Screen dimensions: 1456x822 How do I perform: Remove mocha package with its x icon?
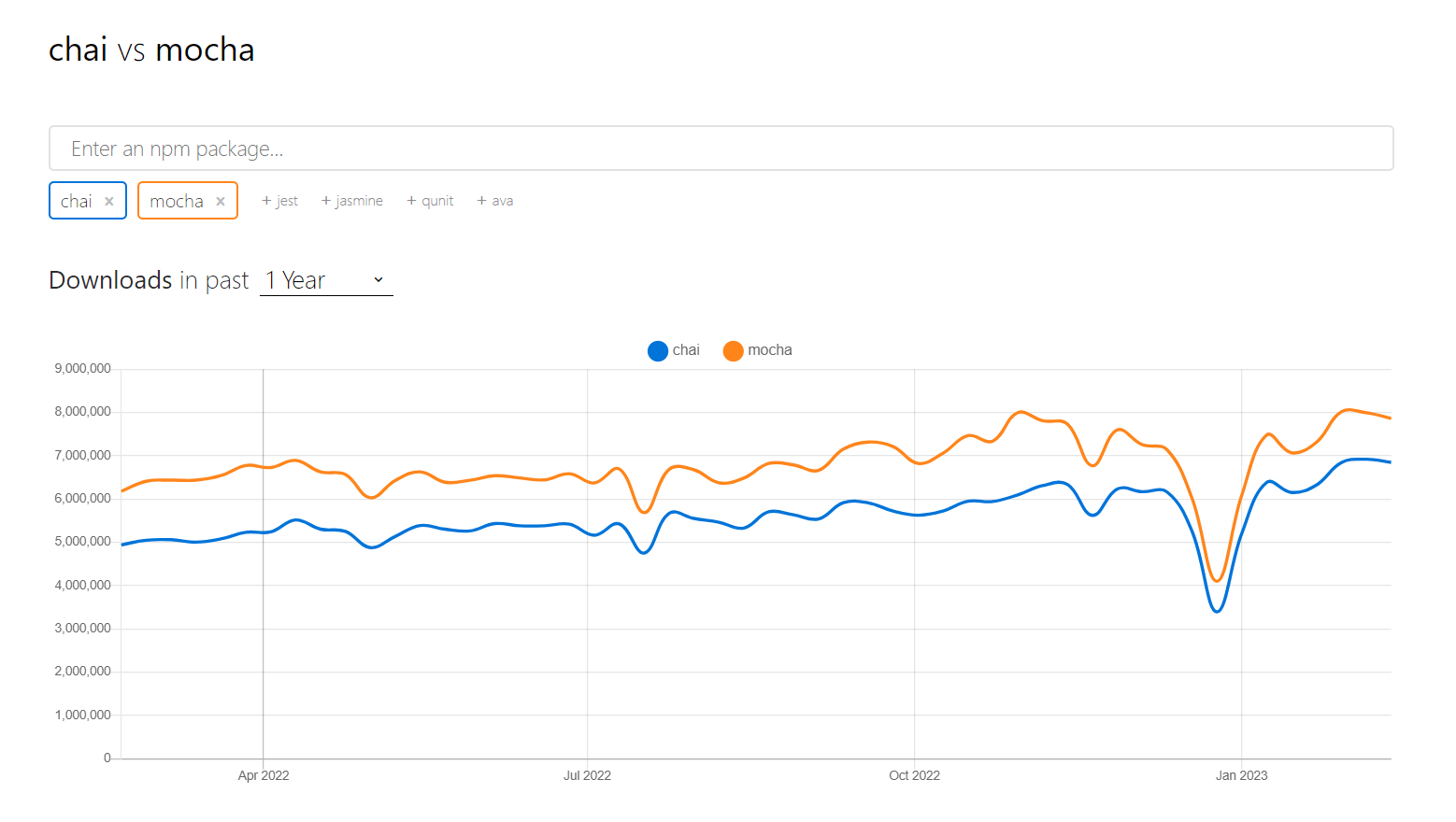221,202
